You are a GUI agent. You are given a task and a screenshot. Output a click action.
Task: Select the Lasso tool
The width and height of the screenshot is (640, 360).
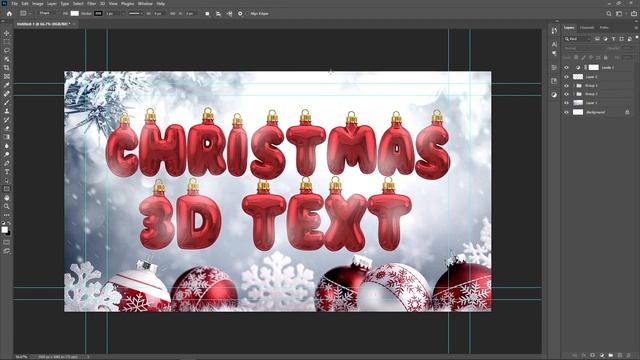point(7,51)
